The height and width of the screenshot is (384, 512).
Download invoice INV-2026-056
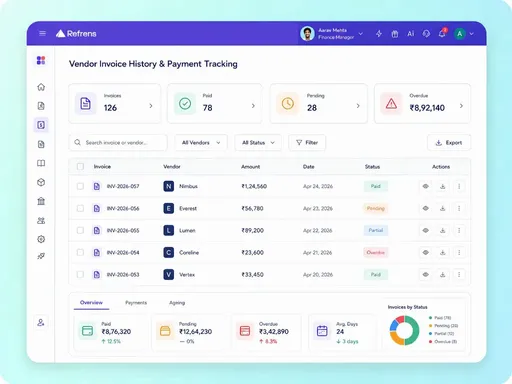[x=443, y=208]
